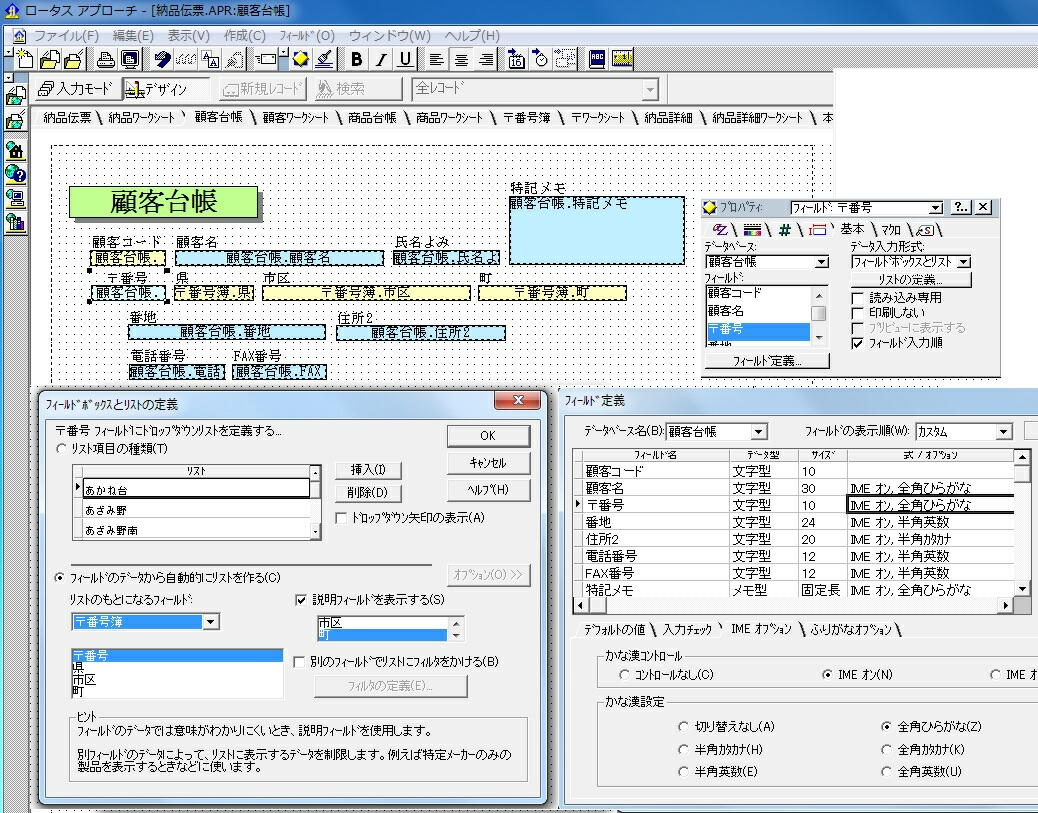Open number format (#) tab in Properties

pos(785,230)
